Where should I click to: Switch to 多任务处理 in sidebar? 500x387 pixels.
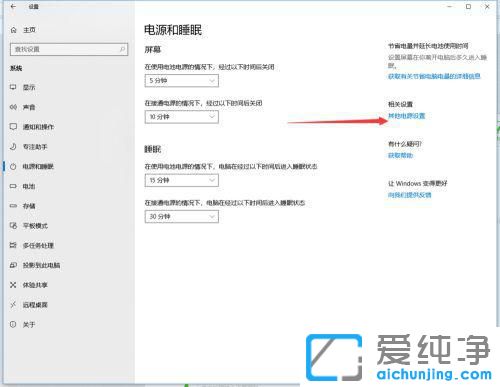(x=38, y=246)
